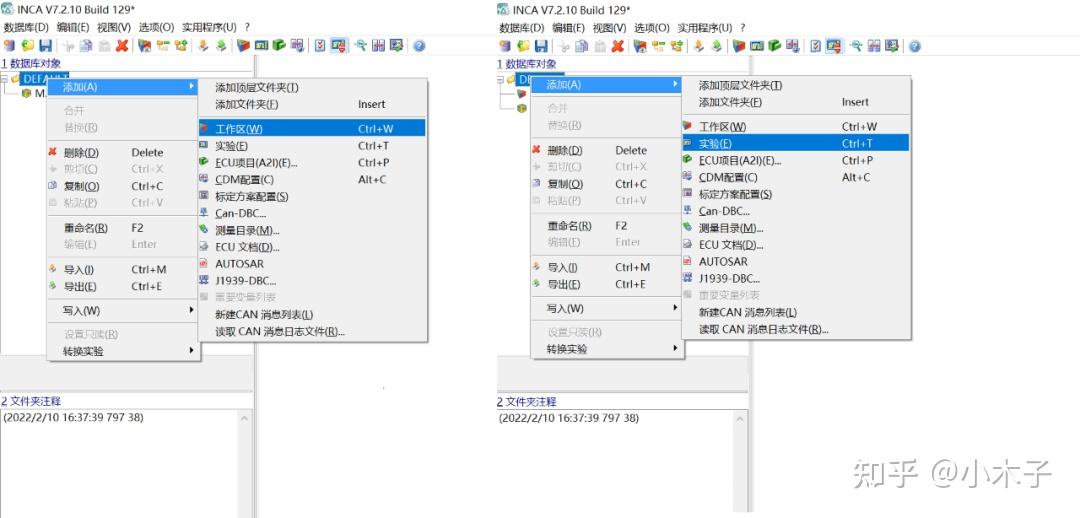Choose 添加文件夹(F) in right window submenu
This screenshot has height=518, width=1080.
[796, 102]
